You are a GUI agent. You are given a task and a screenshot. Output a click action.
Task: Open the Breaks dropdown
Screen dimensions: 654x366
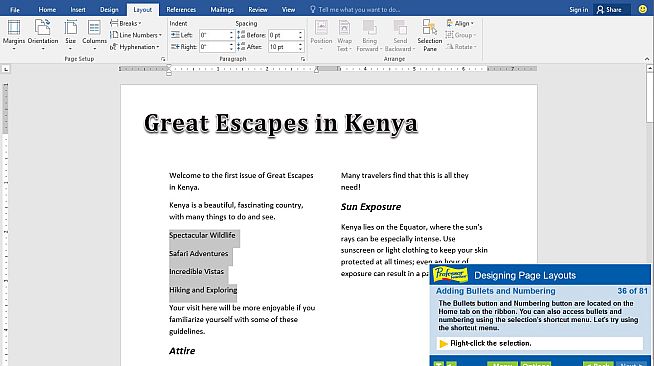pos(126,23)
